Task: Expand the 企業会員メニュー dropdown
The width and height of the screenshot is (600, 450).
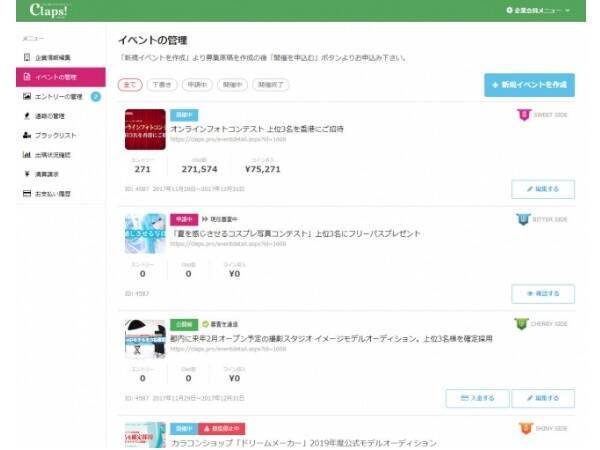Action: pyautogui.click(x=538, y=10)
